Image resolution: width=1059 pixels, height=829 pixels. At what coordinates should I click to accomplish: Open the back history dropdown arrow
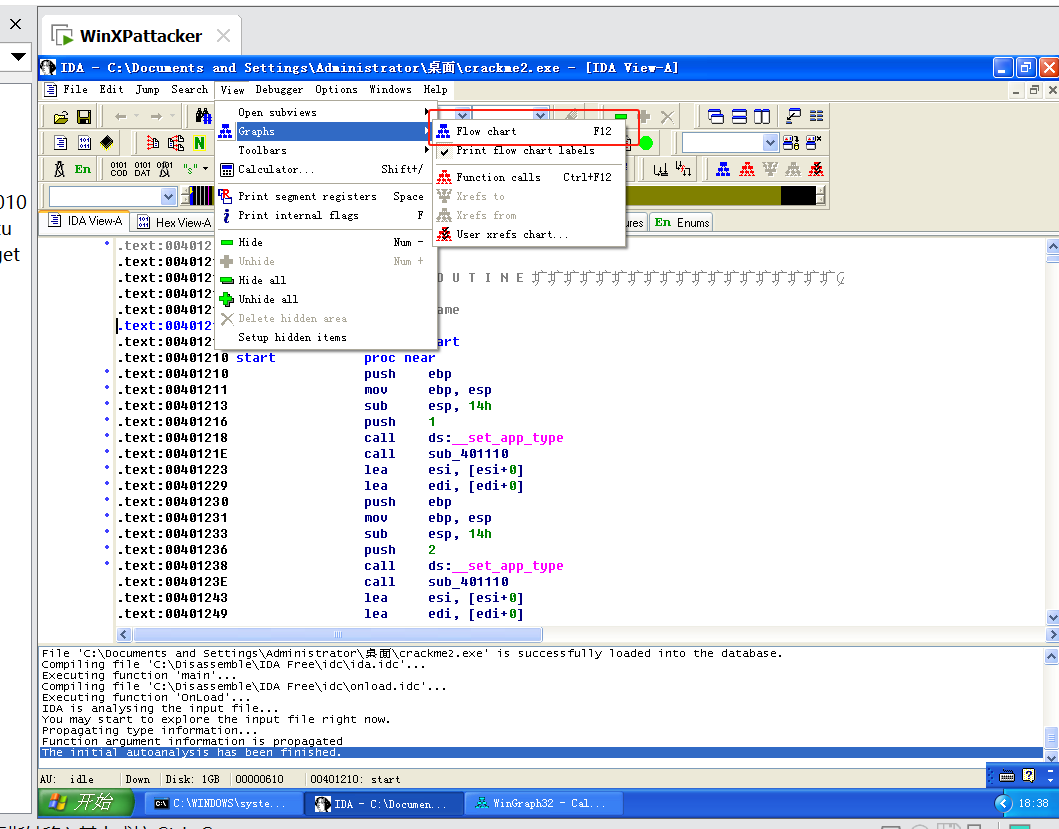click(x=136, y=117)
